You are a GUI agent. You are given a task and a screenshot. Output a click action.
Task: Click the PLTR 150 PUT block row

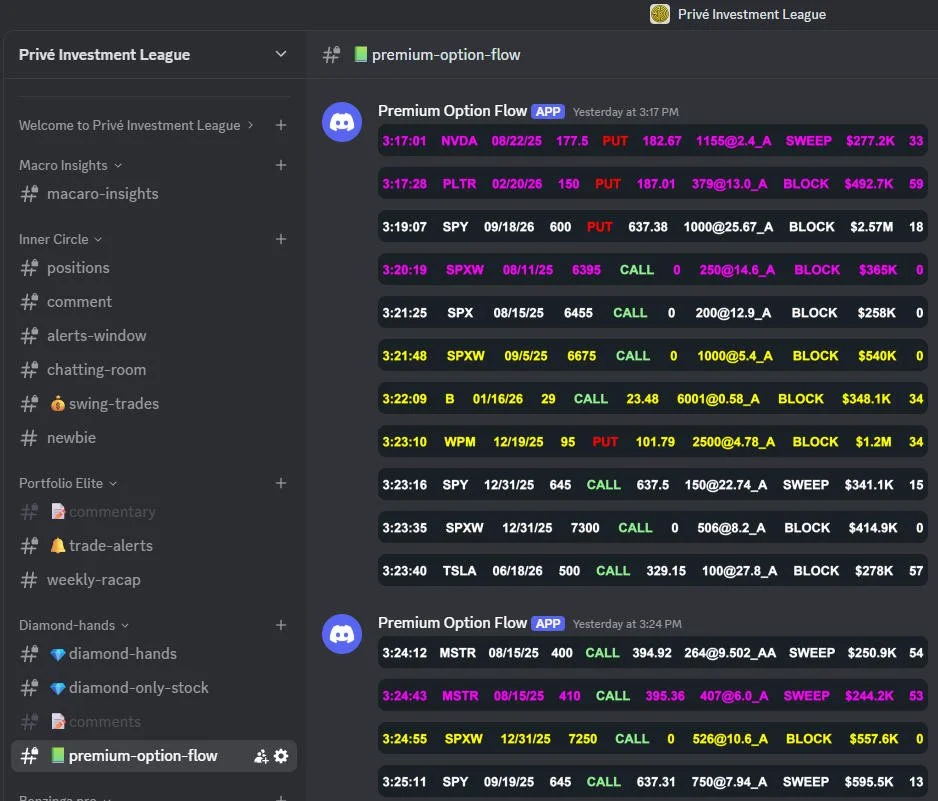(653, 184)
